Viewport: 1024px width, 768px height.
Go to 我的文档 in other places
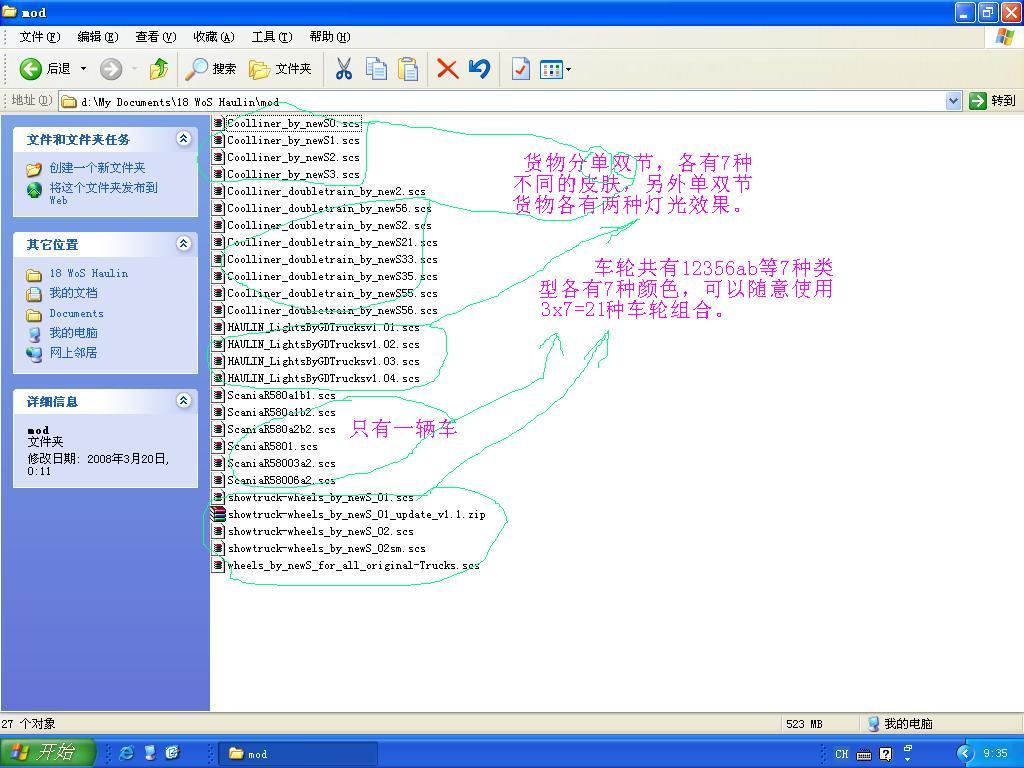(73, 293)
